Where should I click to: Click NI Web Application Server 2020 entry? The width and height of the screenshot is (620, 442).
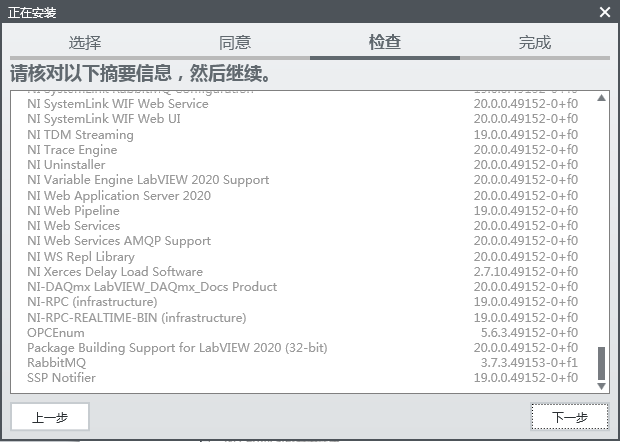(119, 196)
